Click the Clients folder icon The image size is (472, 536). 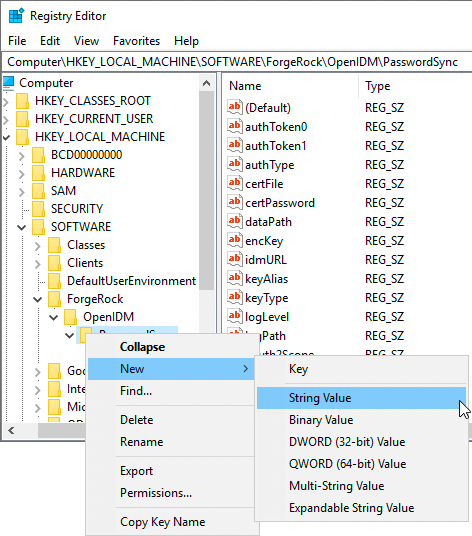pos(54,263)
